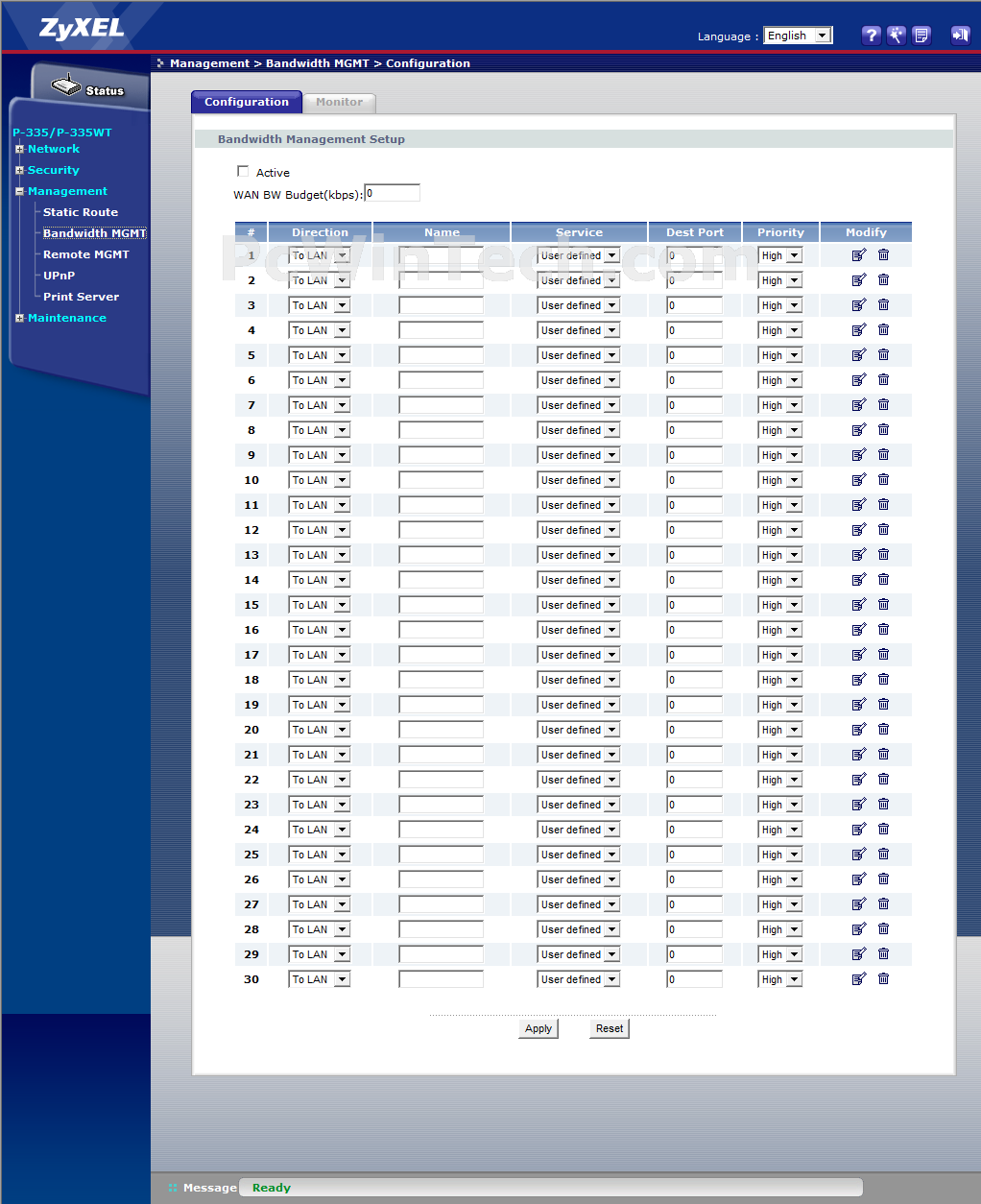Delete rule 7 with trash icon
The width and height of the screenshot is (981, 1204).
[x=883, y=405]
